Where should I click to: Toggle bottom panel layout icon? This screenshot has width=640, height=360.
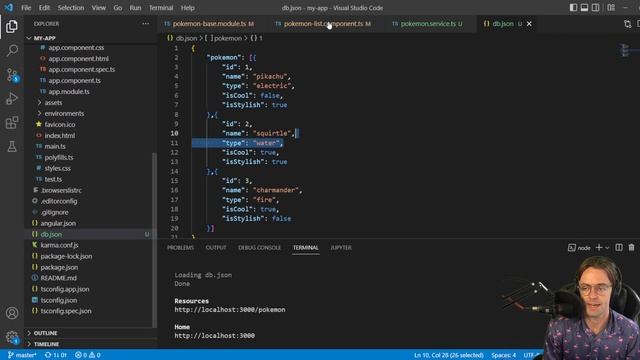tap(584, 7)
